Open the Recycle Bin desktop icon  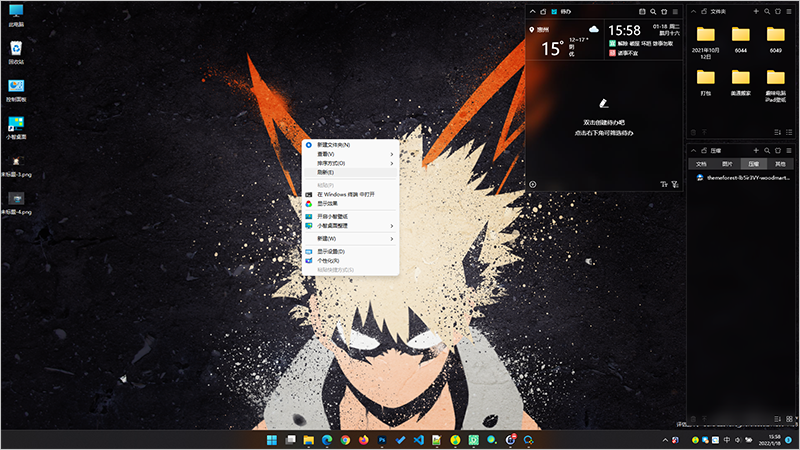coord(16,52)
